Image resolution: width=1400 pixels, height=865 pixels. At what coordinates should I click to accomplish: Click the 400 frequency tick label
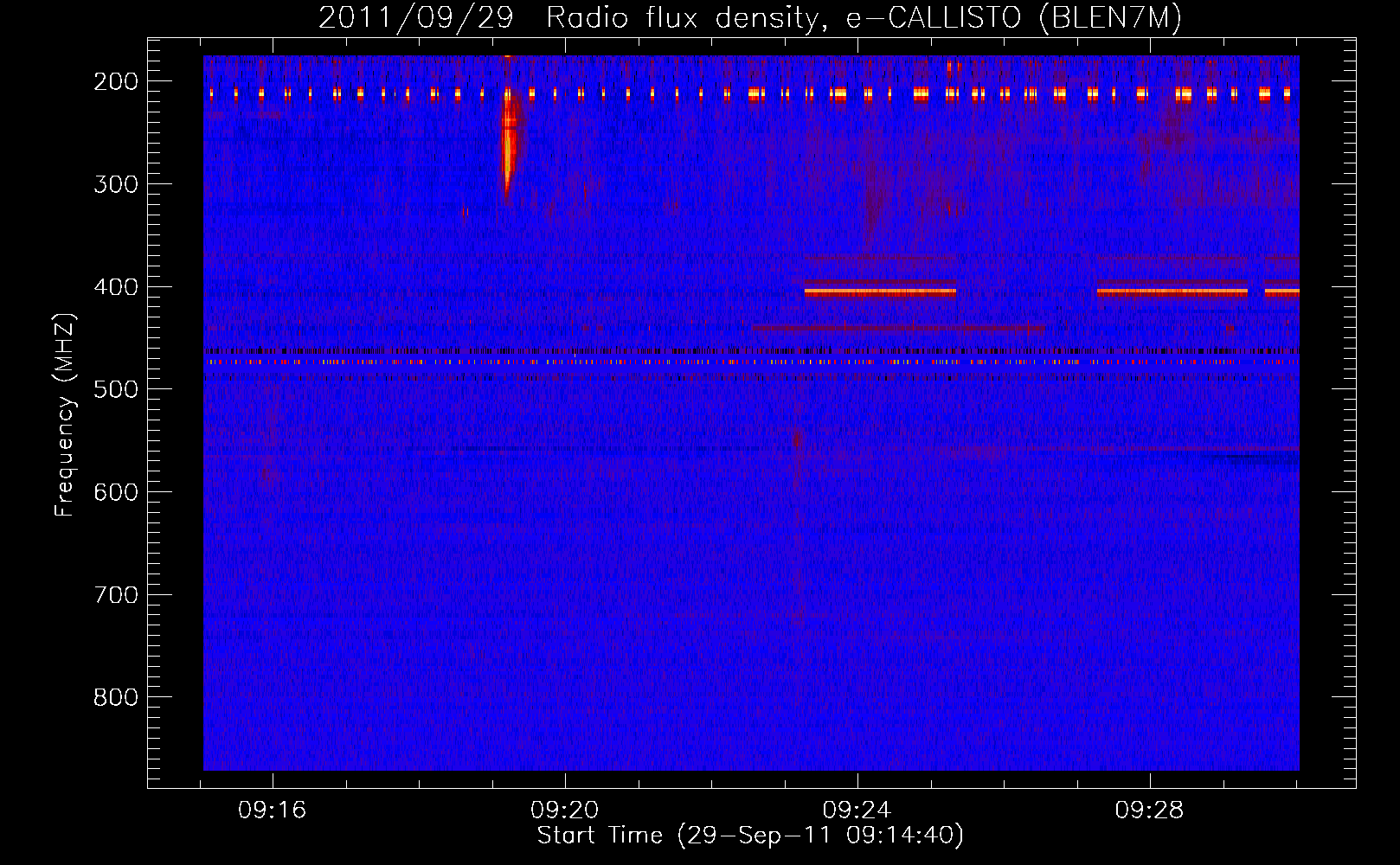116,287
